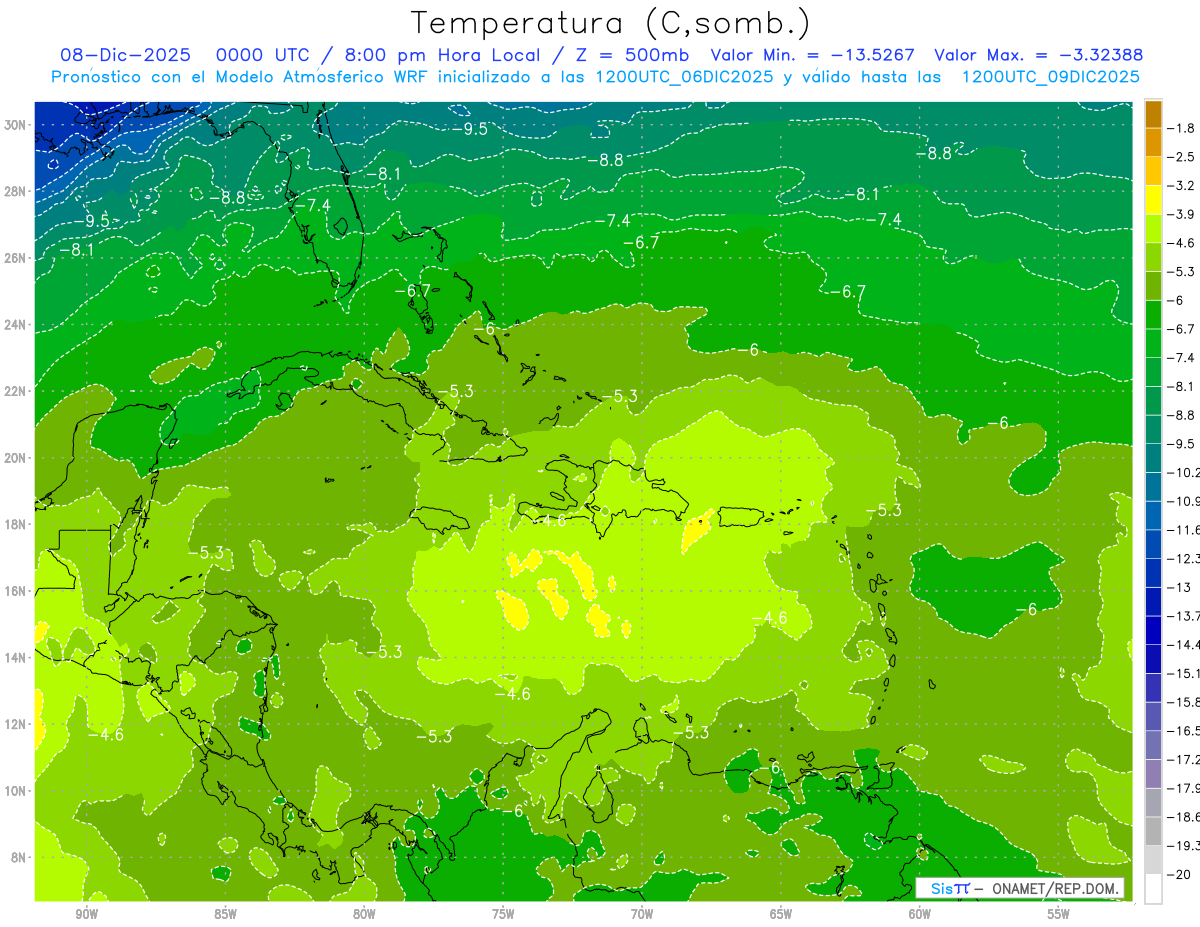Click the '24N' latitude axis label
The width and height of the screenshot is (1200, 927).
[x=17, y=325]
